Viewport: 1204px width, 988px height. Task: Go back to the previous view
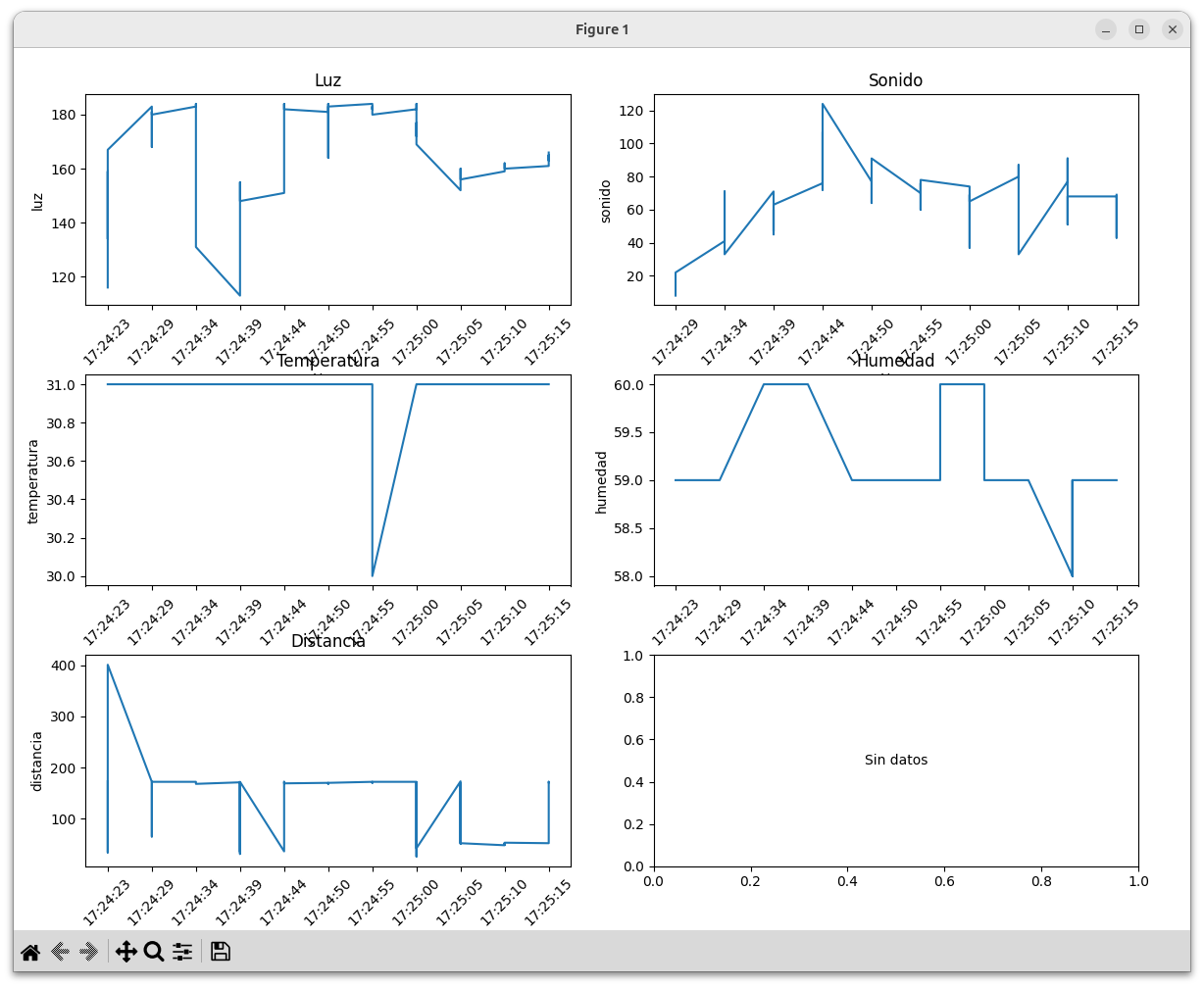(60, 951)
